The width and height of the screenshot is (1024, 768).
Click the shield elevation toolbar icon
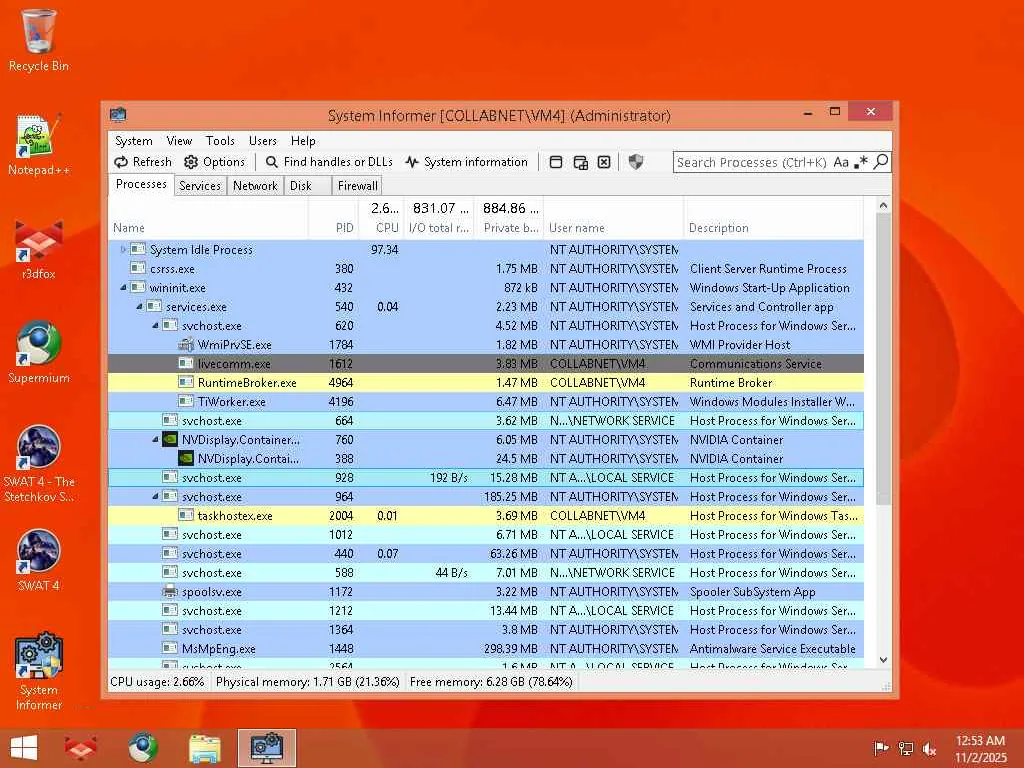pyautogui.click(x=635, y=162)
